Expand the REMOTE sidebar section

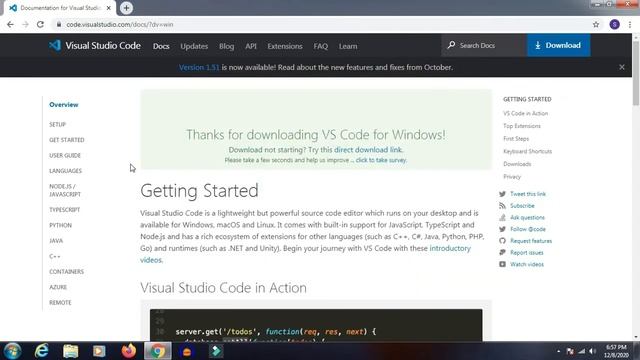pyautogui.click(x=60, y=303)
